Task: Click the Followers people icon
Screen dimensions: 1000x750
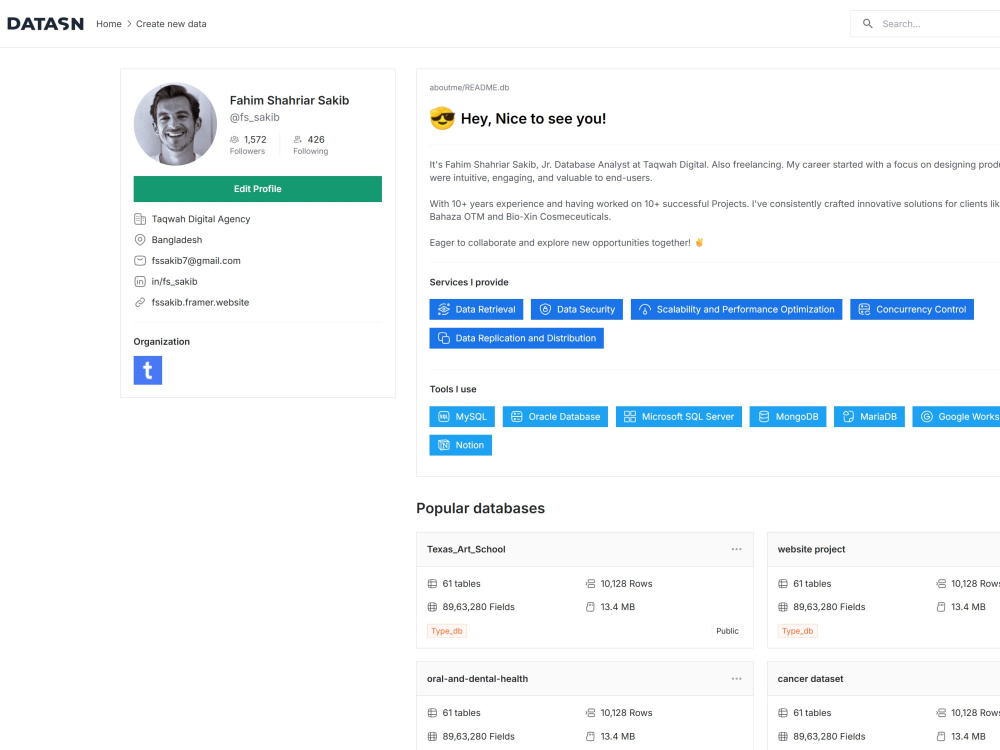Action: coord(234,139)
